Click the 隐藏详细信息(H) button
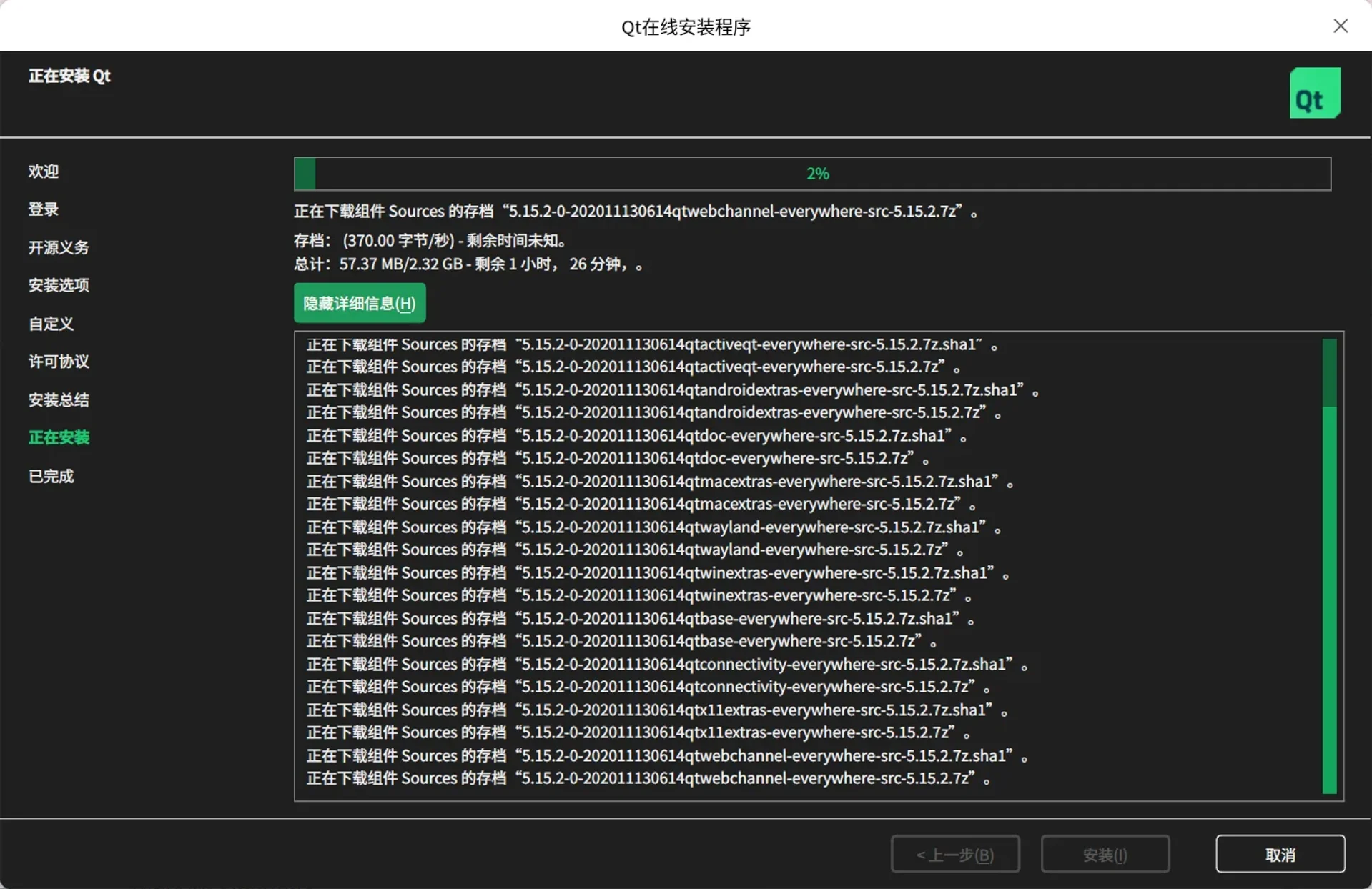The height and width of the screenshot is (889, 1372). [359, 302]
